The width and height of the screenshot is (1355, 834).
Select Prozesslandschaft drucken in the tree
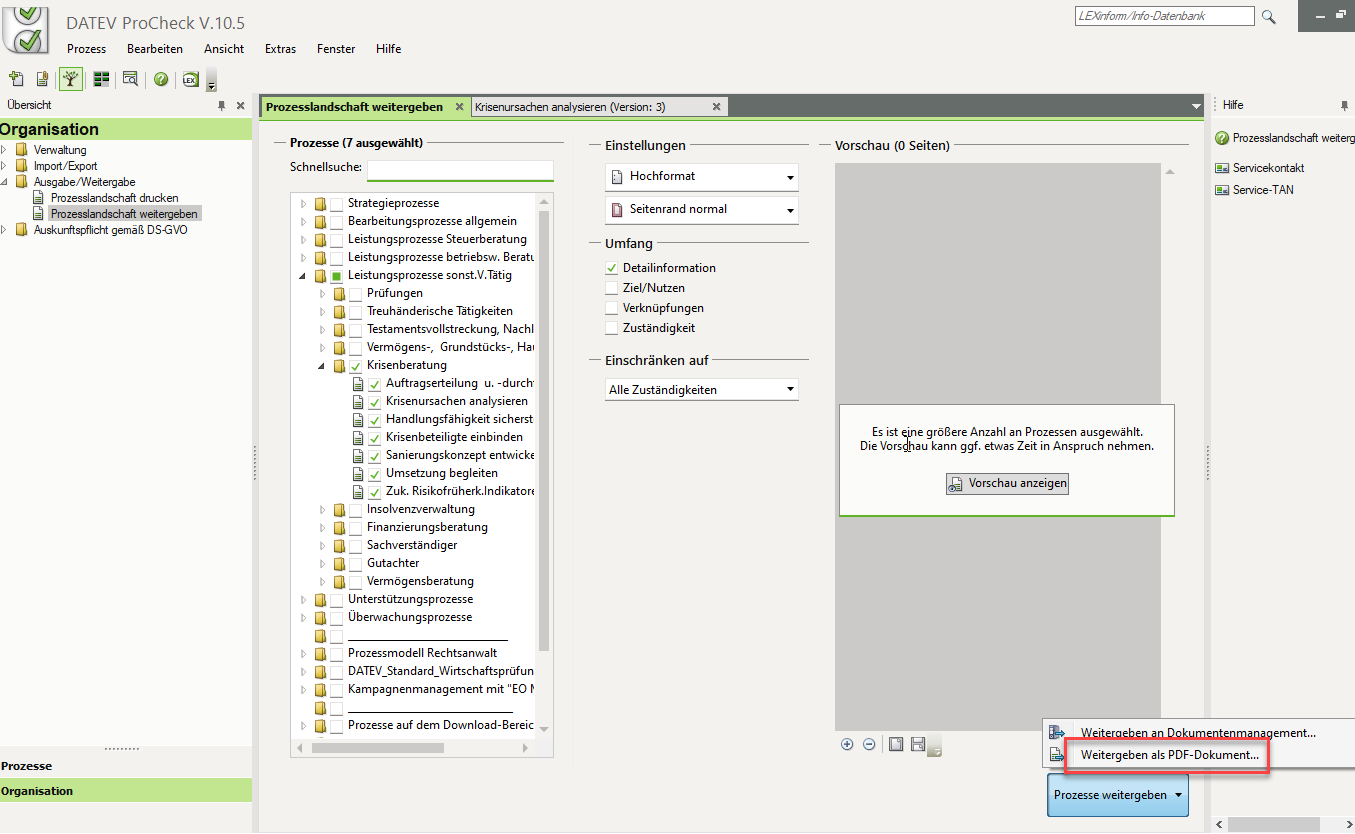click(x=114, y=198)
